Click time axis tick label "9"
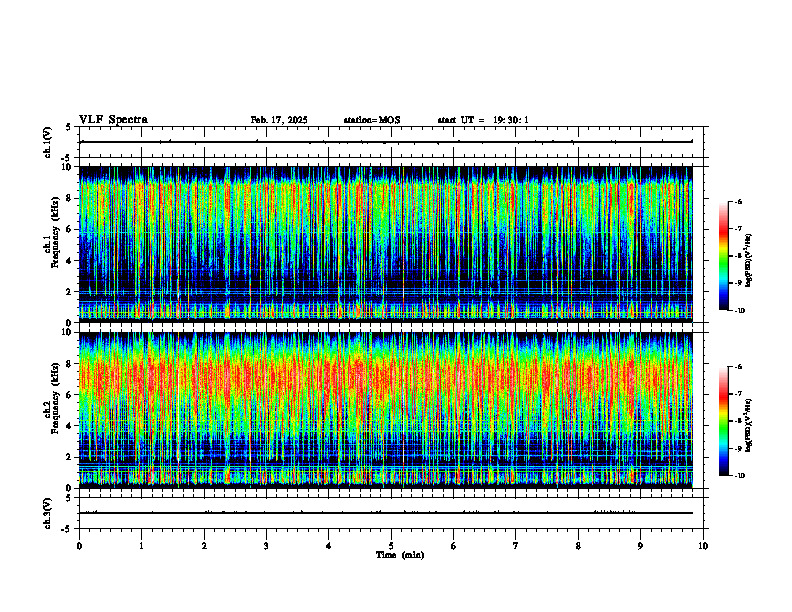 (x=640, y=546)
